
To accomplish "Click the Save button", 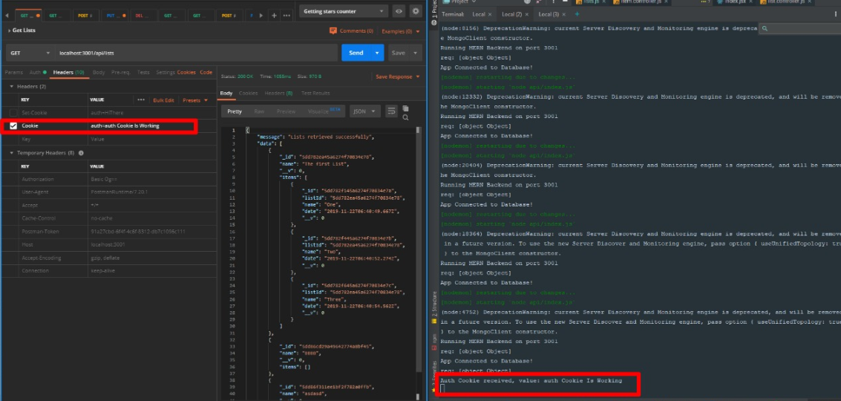I will click(x=398, y=53).
